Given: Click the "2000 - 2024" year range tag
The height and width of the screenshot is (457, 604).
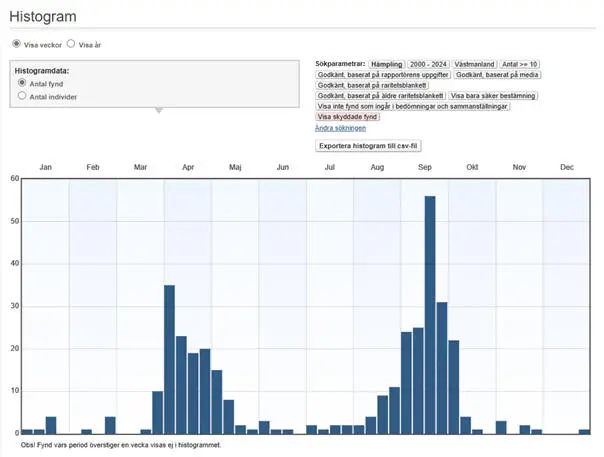Looking at the screenshot, I should point(430,63).
